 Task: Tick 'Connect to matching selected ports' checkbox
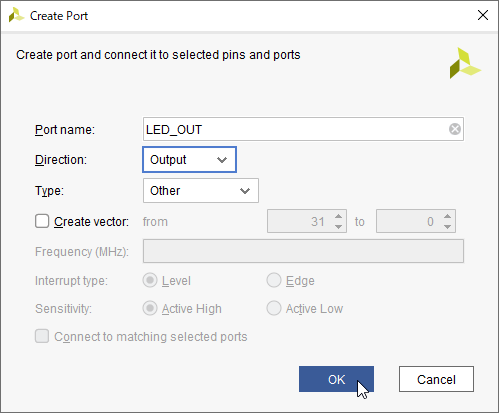click(42, 336)
